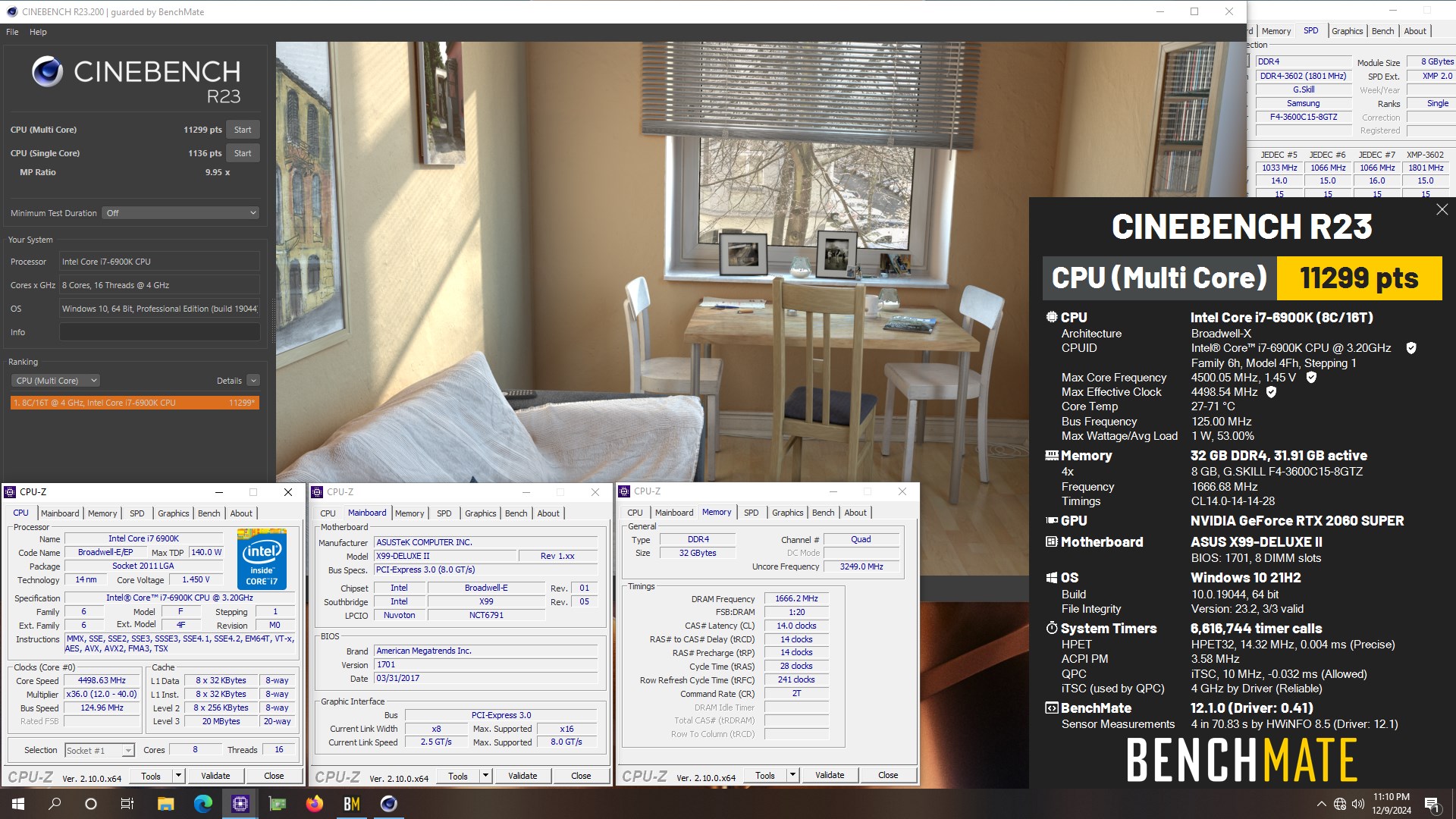Viewport: 1456px width, 819px height.
Task: Open the Windows Start menu
Action: click(x=18, y=804)
